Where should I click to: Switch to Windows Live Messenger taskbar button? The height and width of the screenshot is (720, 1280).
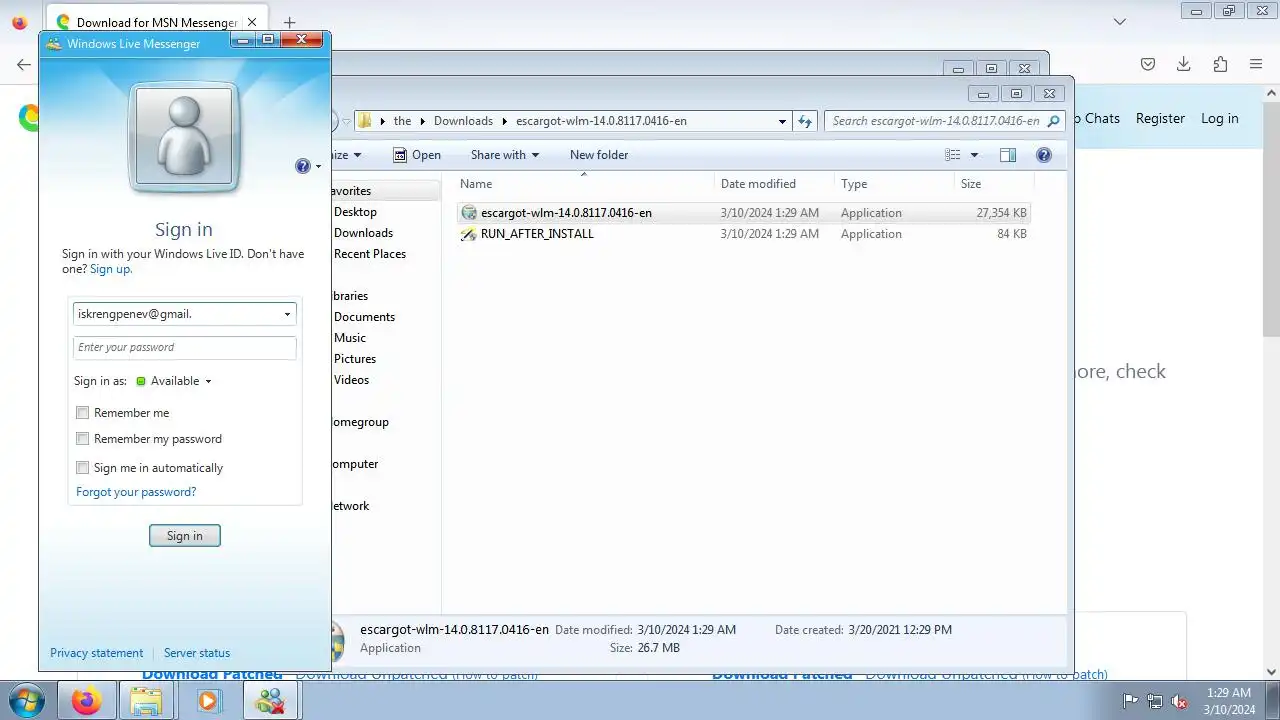[270, 701]
